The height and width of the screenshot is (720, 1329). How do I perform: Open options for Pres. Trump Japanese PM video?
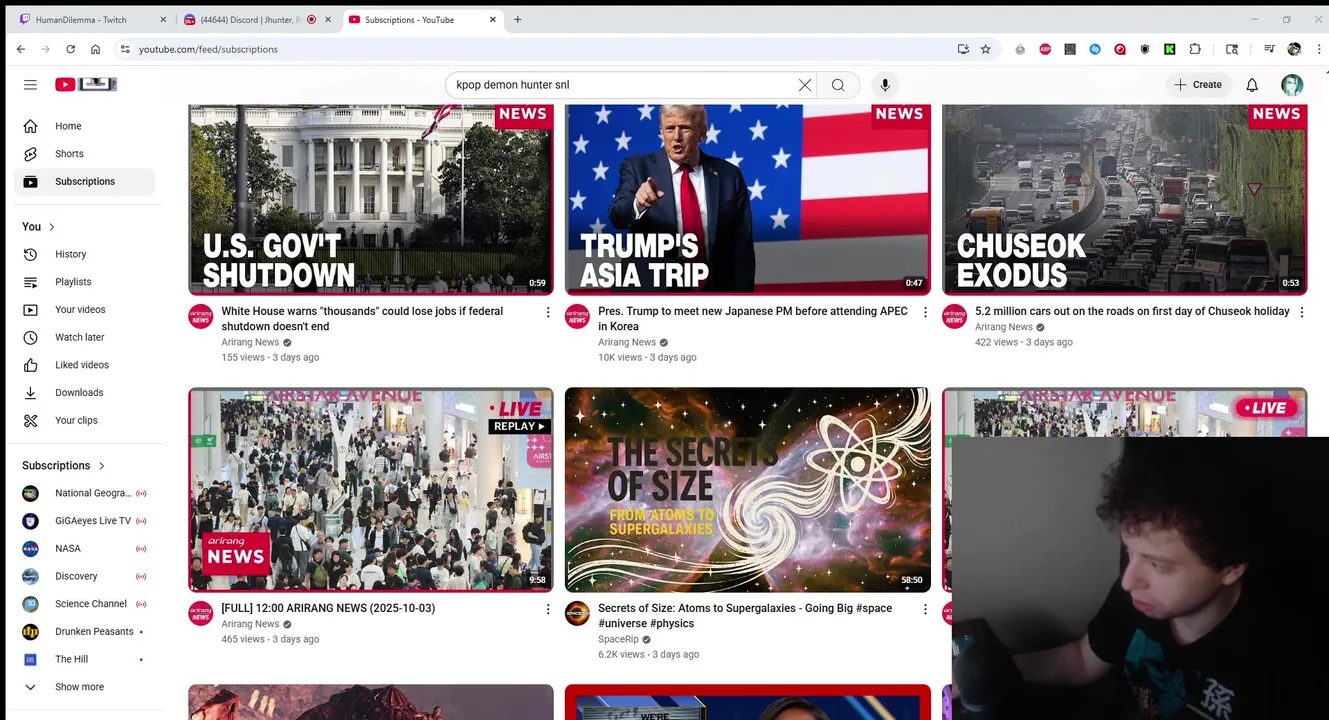pos(925,313)
